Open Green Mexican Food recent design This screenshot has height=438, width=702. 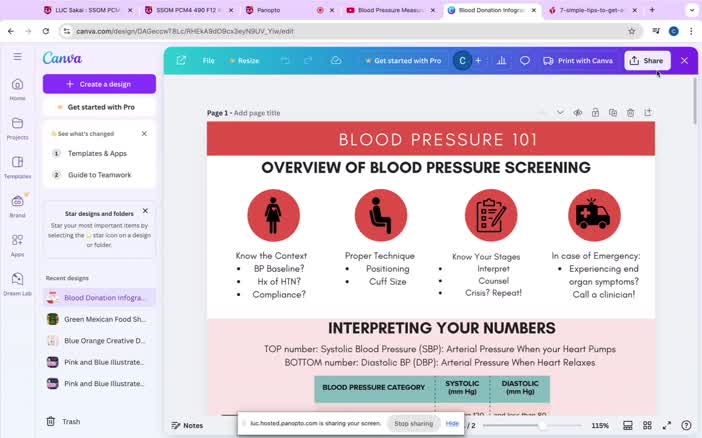tap(99, 319)
